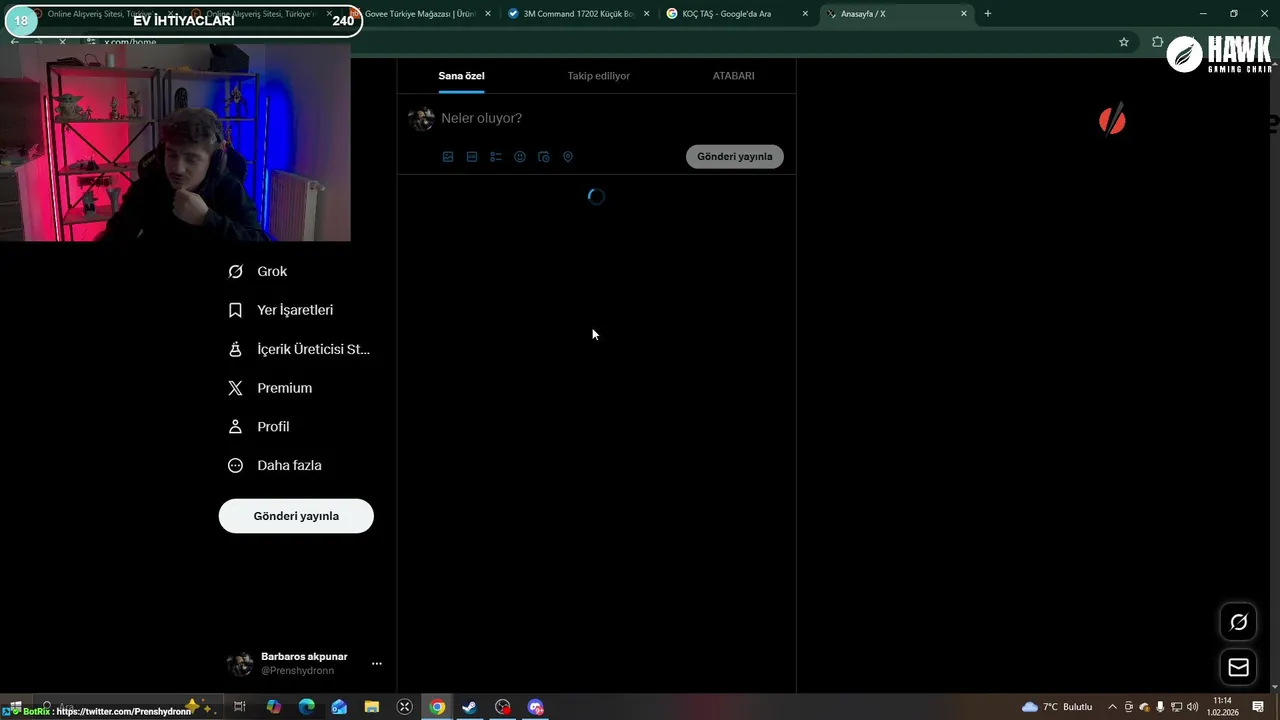The width and height of the screenshot is (1280, 720).
Task: Open the Windows notification center
Action: click(1258, 707)
